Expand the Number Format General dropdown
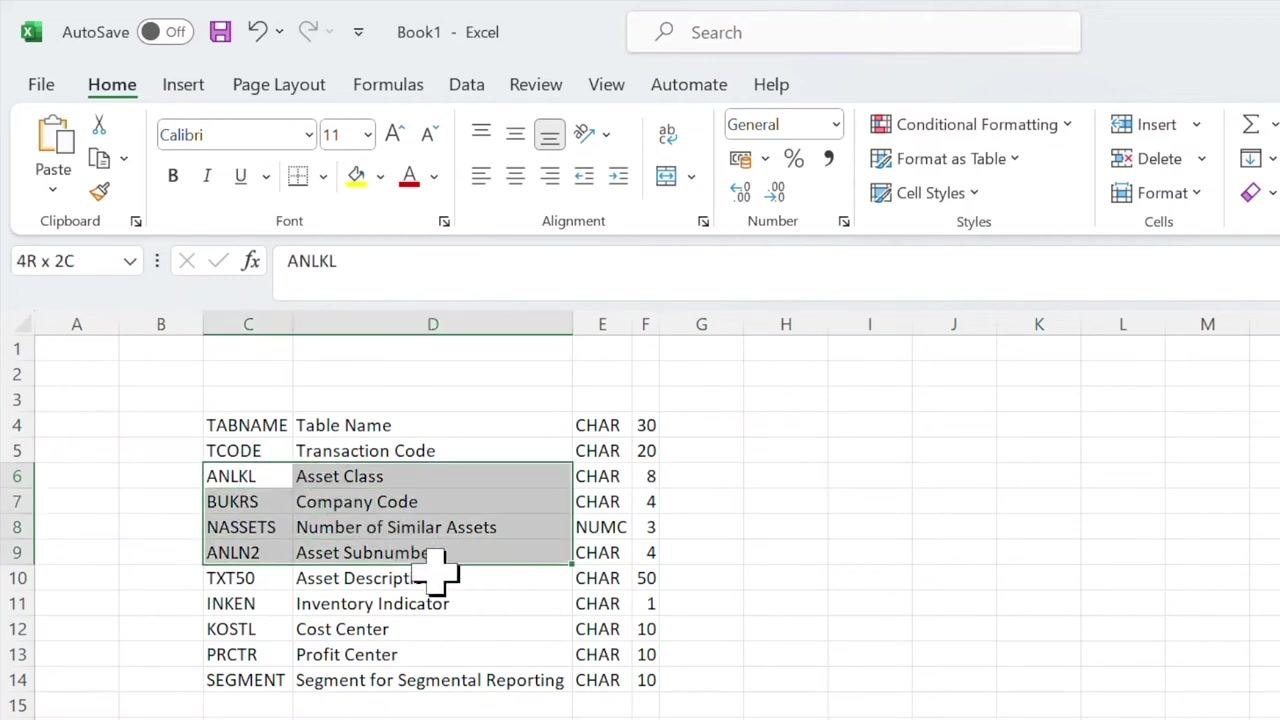This screenshot has height=720, width=1280. click(835, 124)
